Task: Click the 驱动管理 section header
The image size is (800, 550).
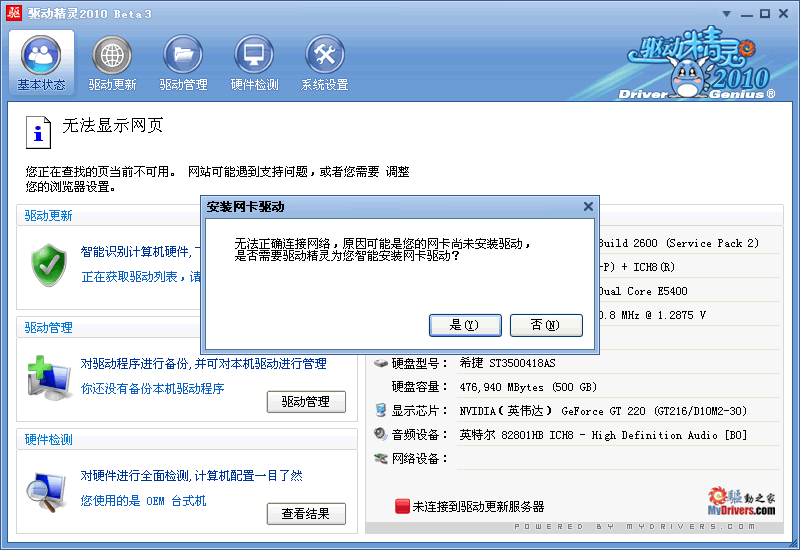Action: pyautogui.click(x=48, y=328)
